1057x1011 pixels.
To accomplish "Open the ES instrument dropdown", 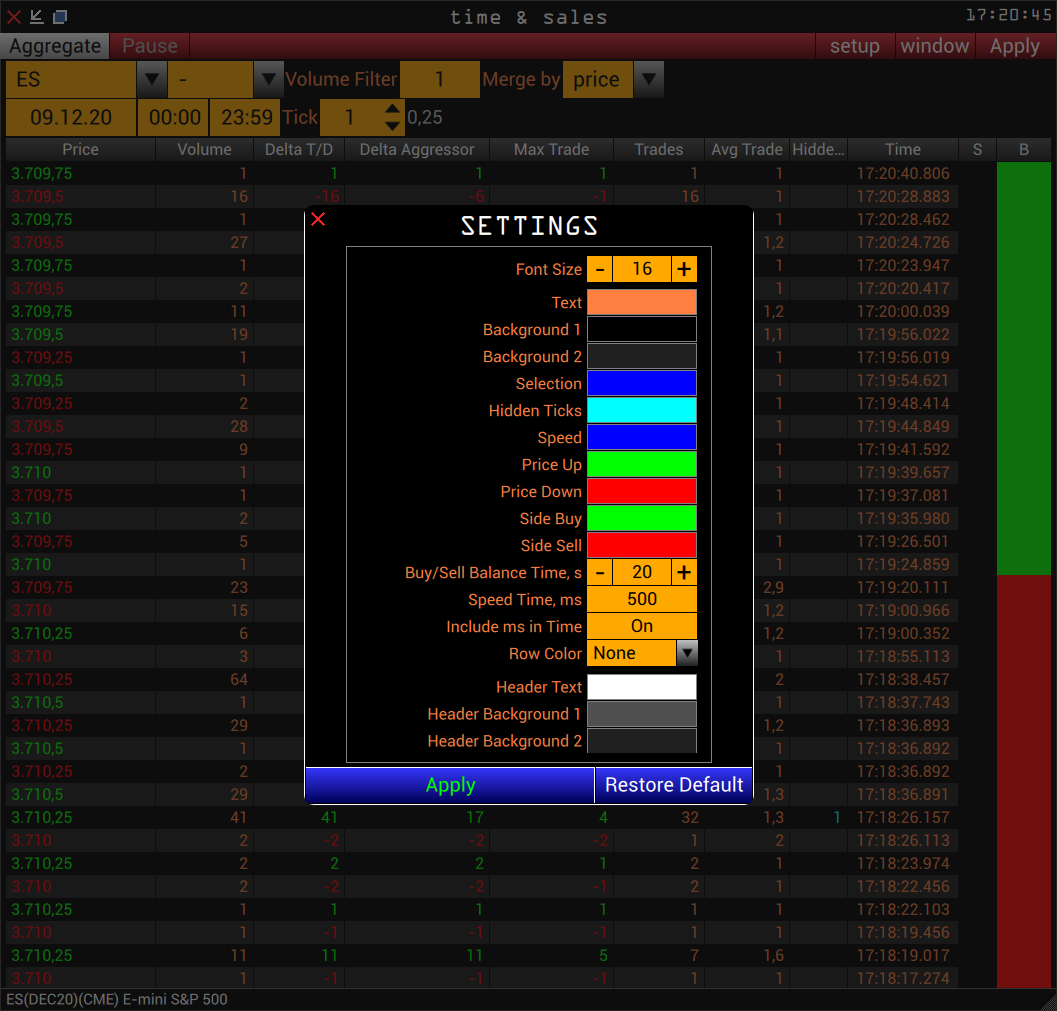I will click(152, 79).
